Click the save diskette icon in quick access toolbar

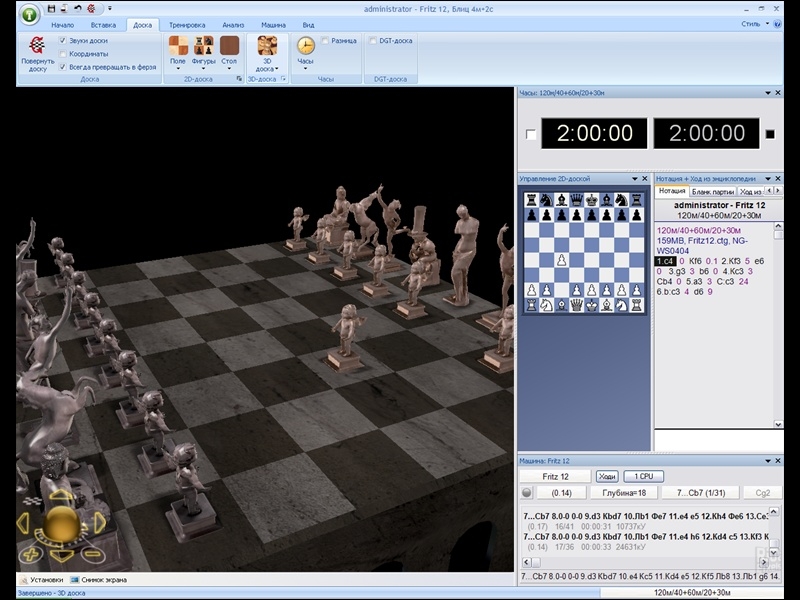pos(50,8)
